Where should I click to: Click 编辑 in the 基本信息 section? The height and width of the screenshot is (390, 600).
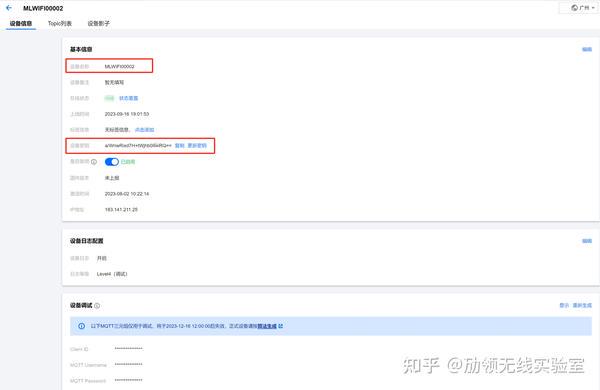pos(587,49)
